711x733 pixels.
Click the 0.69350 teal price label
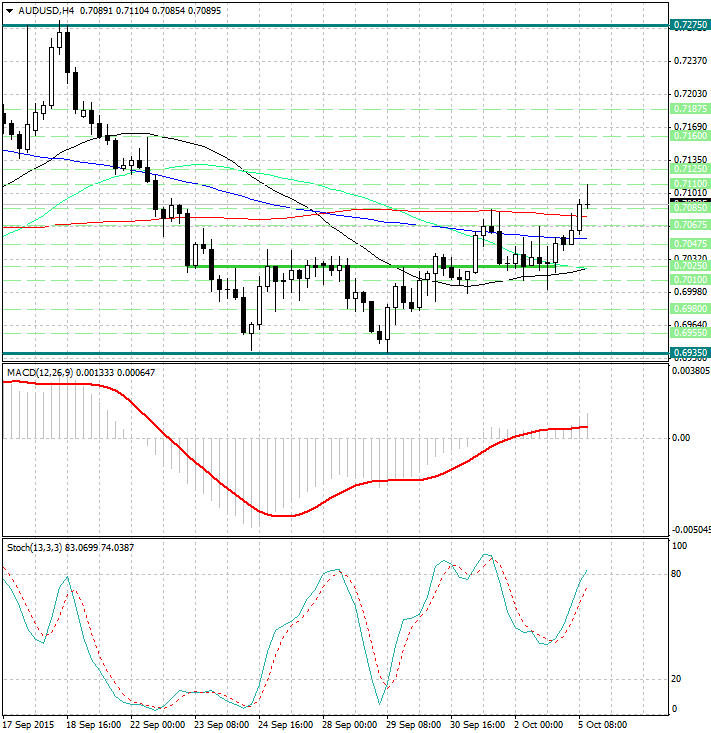[688, 353]
